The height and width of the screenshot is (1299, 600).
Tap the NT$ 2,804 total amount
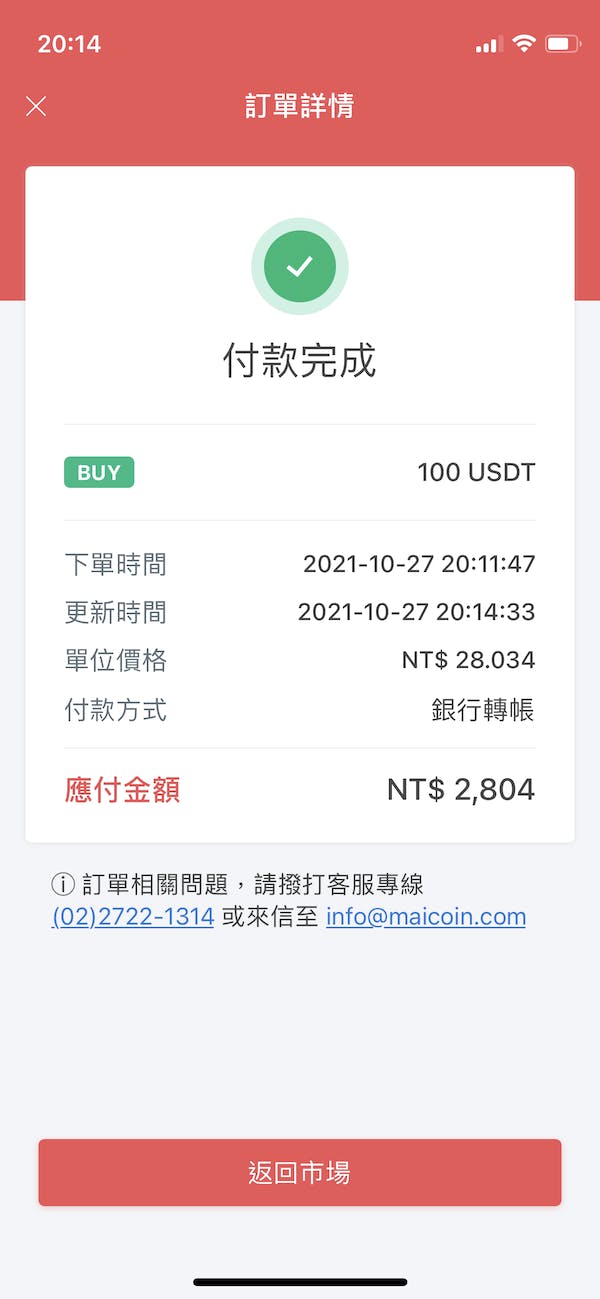461,790
